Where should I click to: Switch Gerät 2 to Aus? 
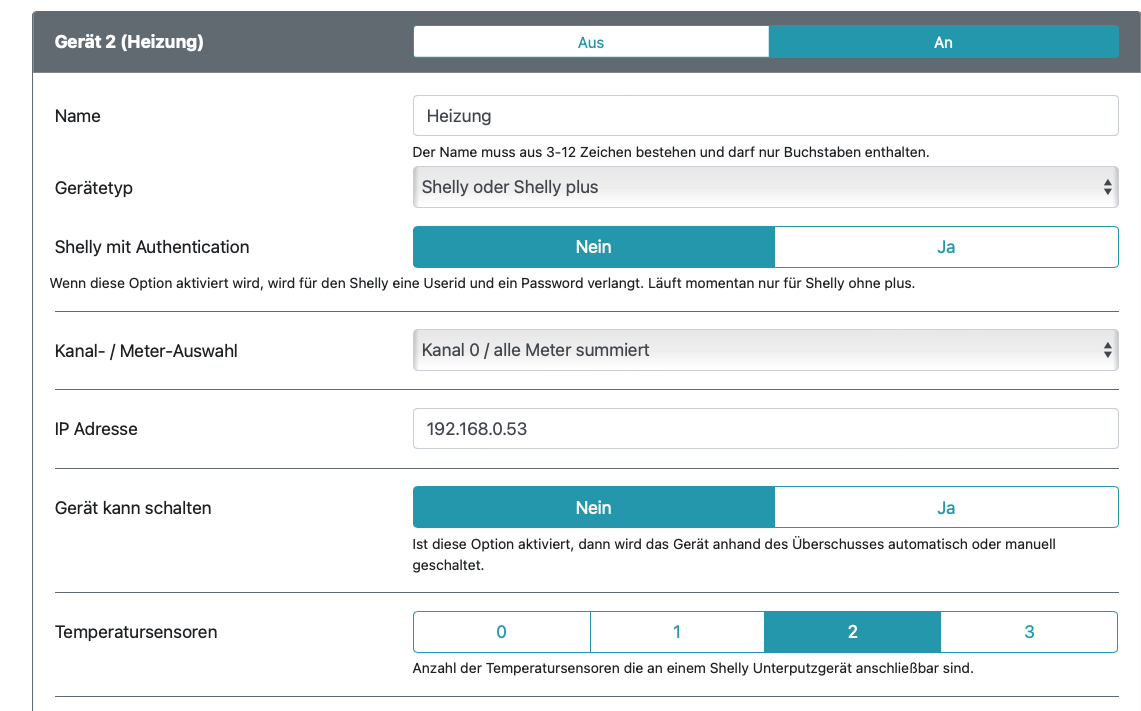pos(591,42)
